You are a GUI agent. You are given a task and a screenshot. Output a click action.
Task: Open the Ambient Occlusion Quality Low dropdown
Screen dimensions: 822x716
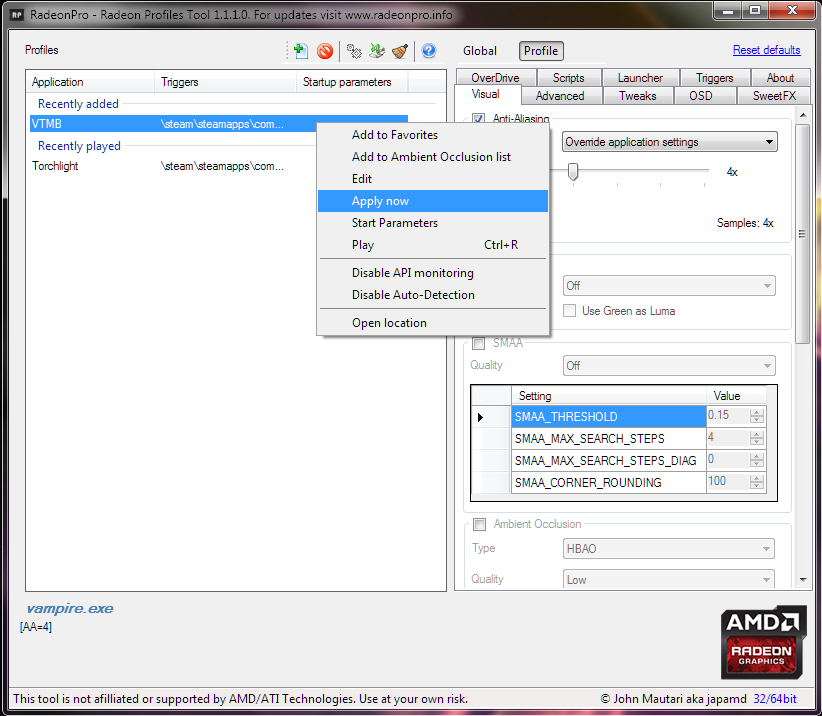click(x=669, y=579)
